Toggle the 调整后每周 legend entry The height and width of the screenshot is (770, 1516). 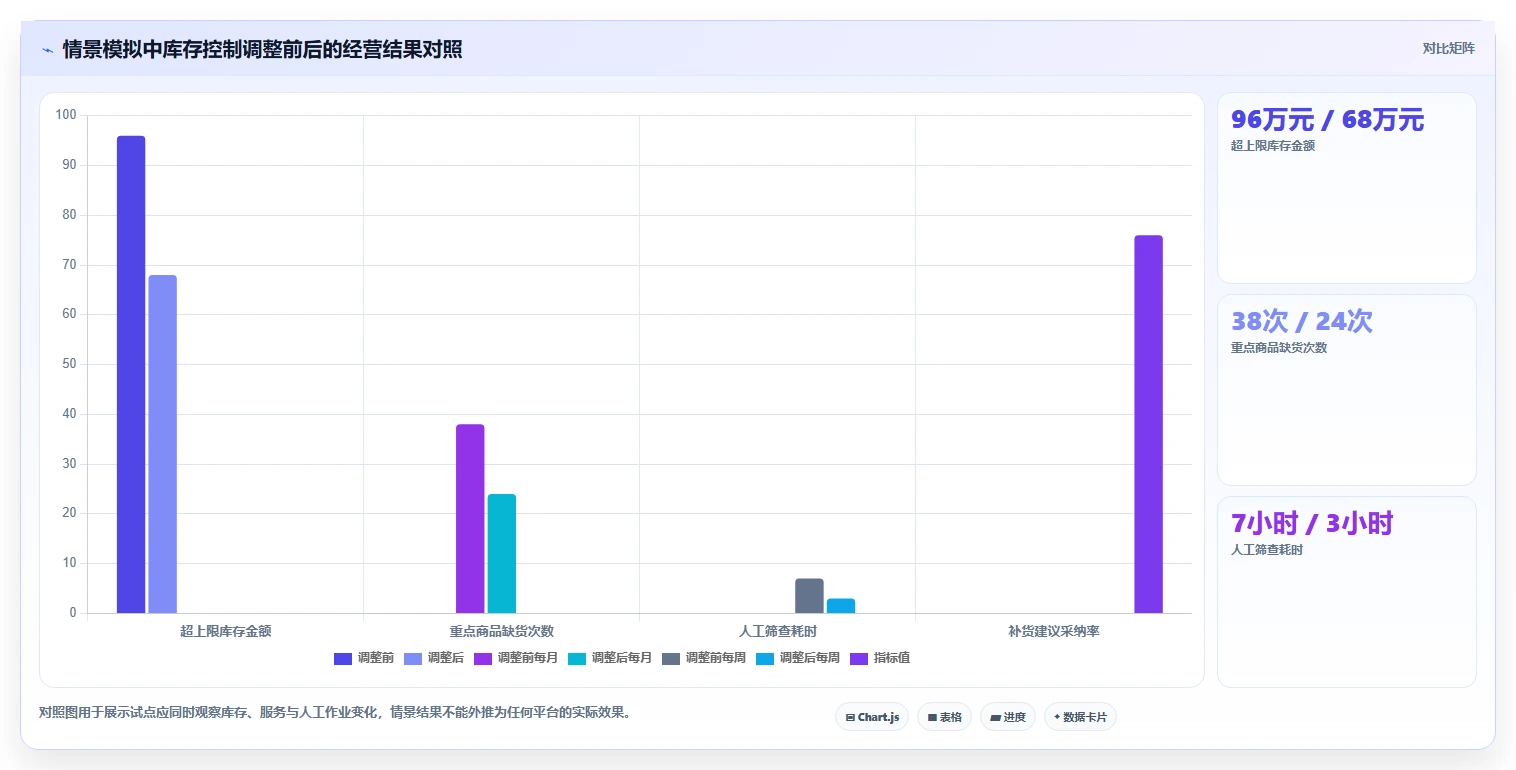pyautogui.click(x=798, y=658)
